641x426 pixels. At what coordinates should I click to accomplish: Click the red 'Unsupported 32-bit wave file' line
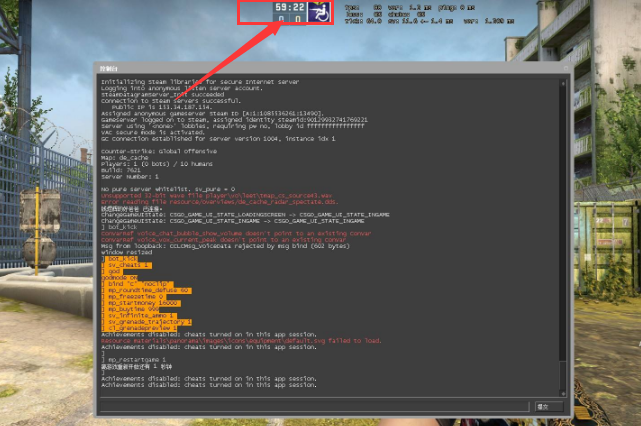[x=216, y=195]
